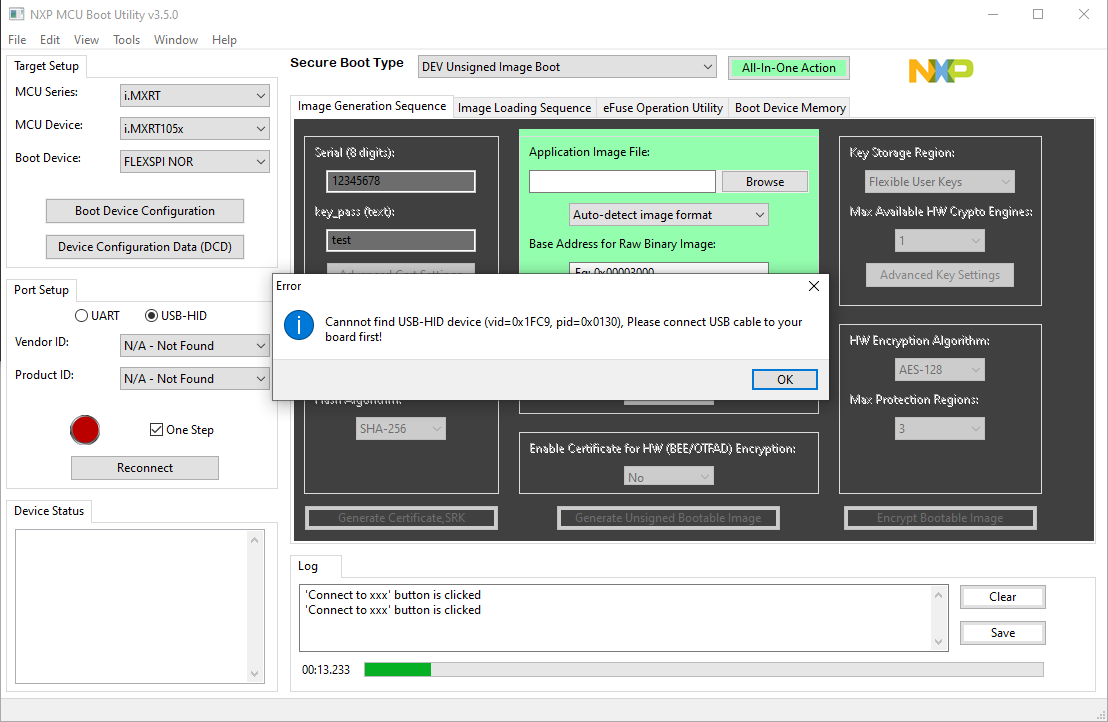The height and width of the screenshot is (722, 1108).
Task: Open the Secure Boot Type dropdown
Action: click(x=566, y=66)
